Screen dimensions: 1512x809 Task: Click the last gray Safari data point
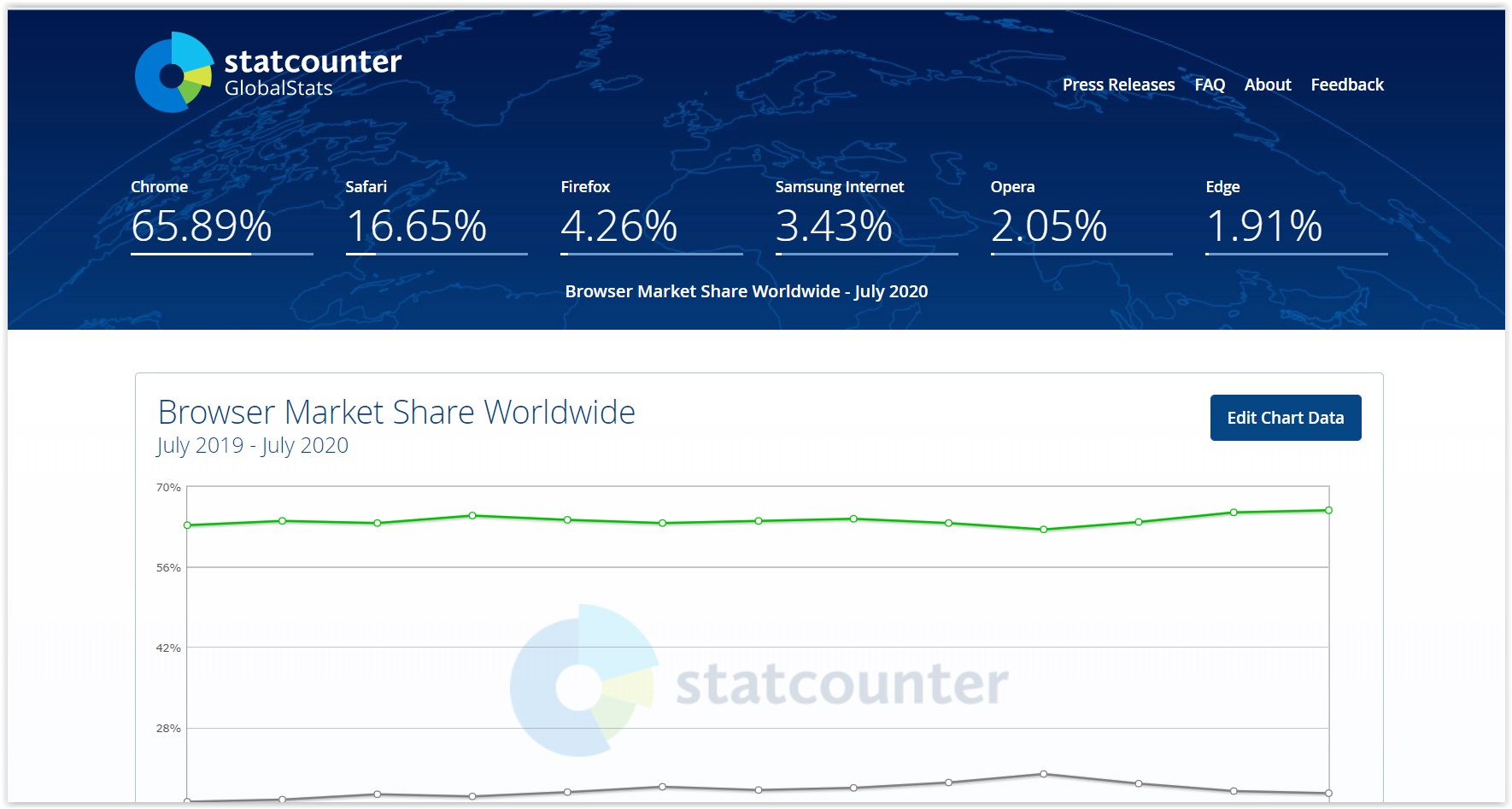tap(1328, 794)
